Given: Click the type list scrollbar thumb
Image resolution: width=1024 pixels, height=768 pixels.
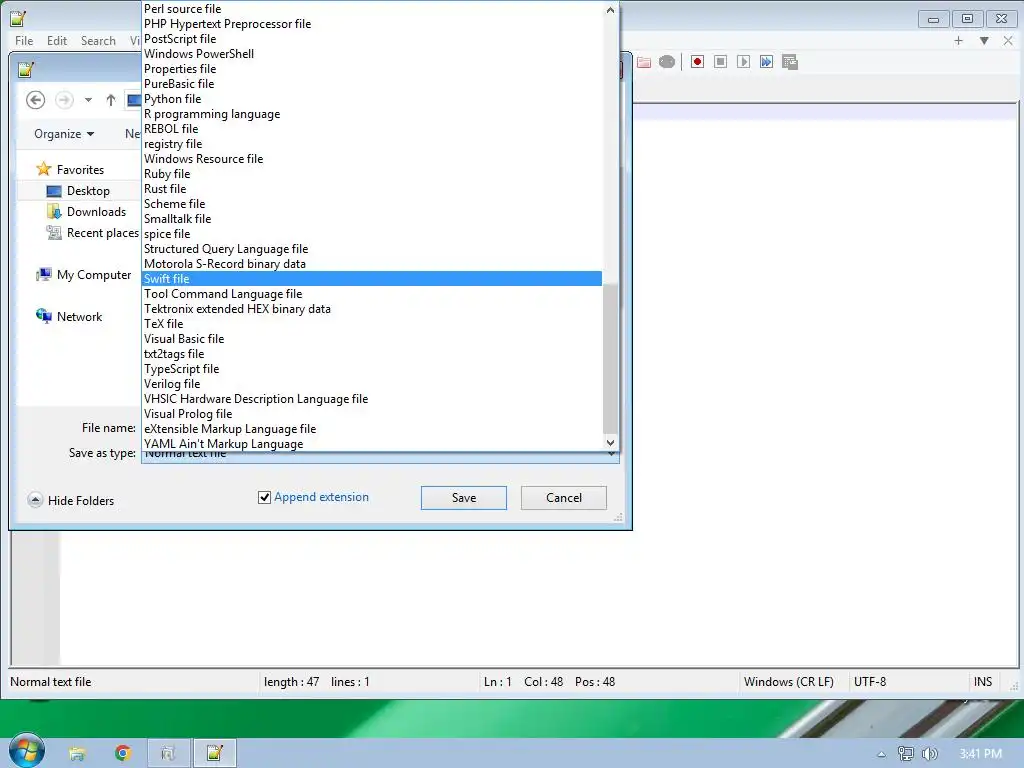Looking at the screenshot, I should click(x=610, y=357).
